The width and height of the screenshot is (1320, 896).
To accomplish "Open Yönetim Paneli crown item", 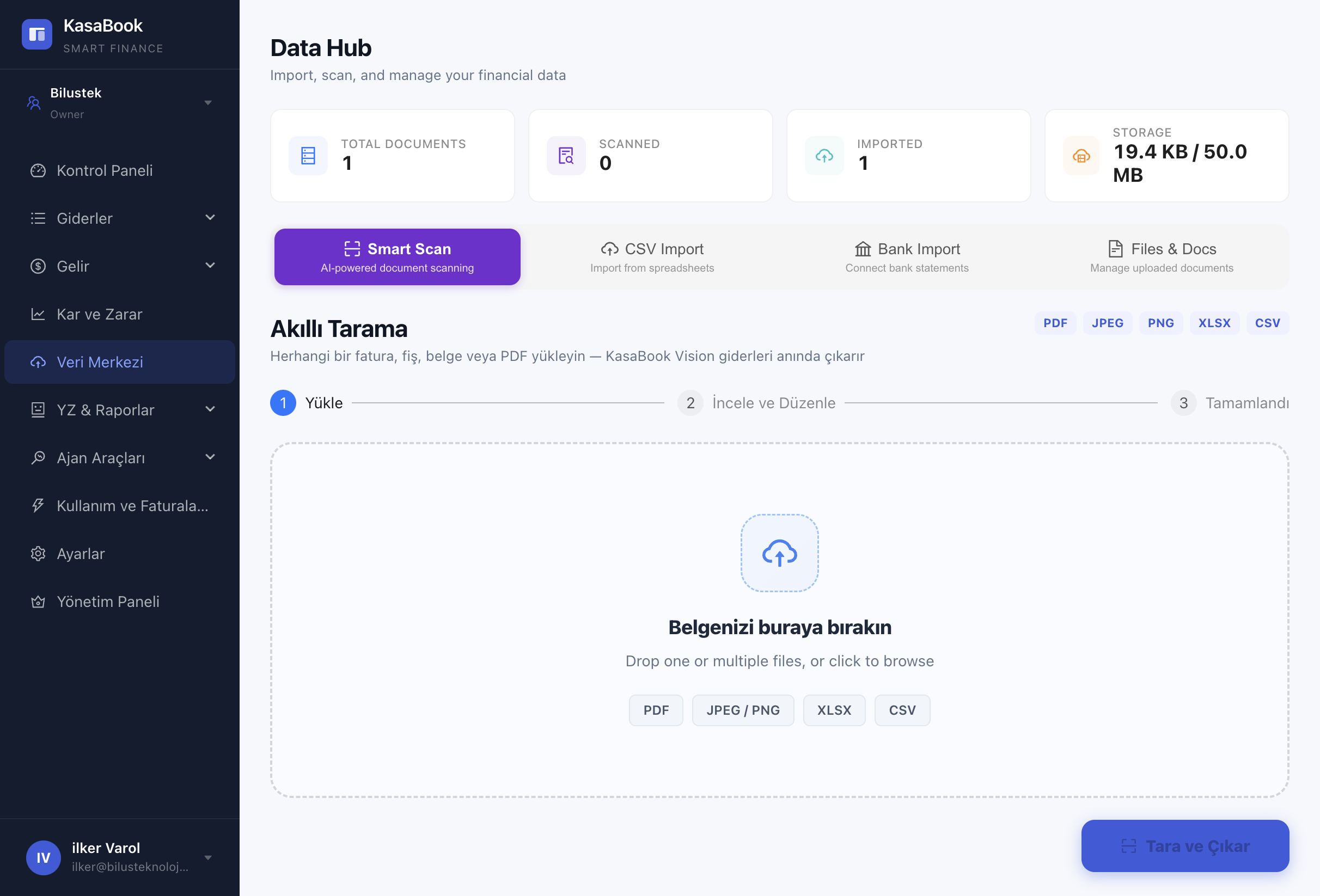I will [108, 602].
